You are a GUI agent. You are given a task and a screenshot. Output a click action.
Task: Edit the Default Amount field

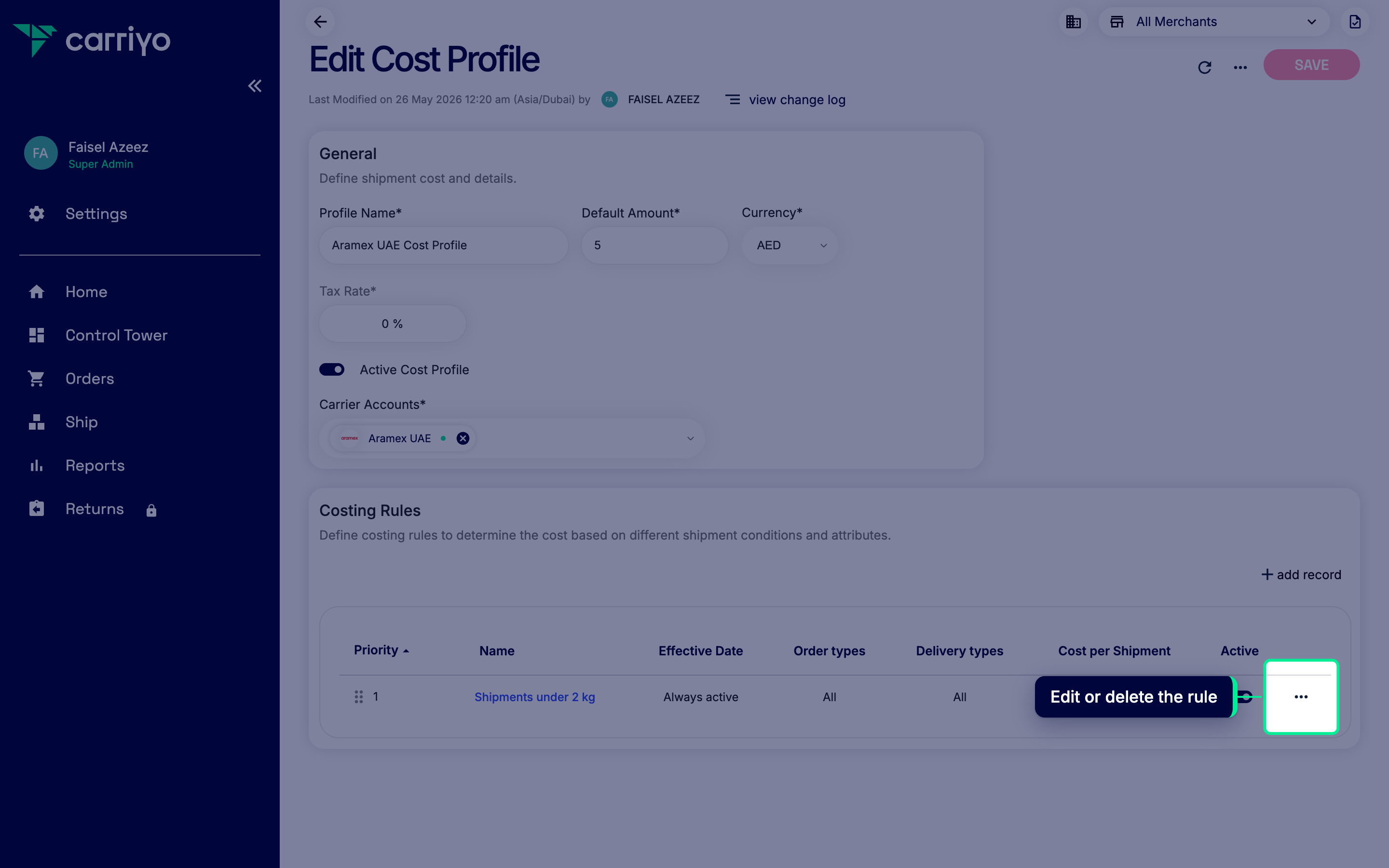pyautogui.click(x=655, y=245)
